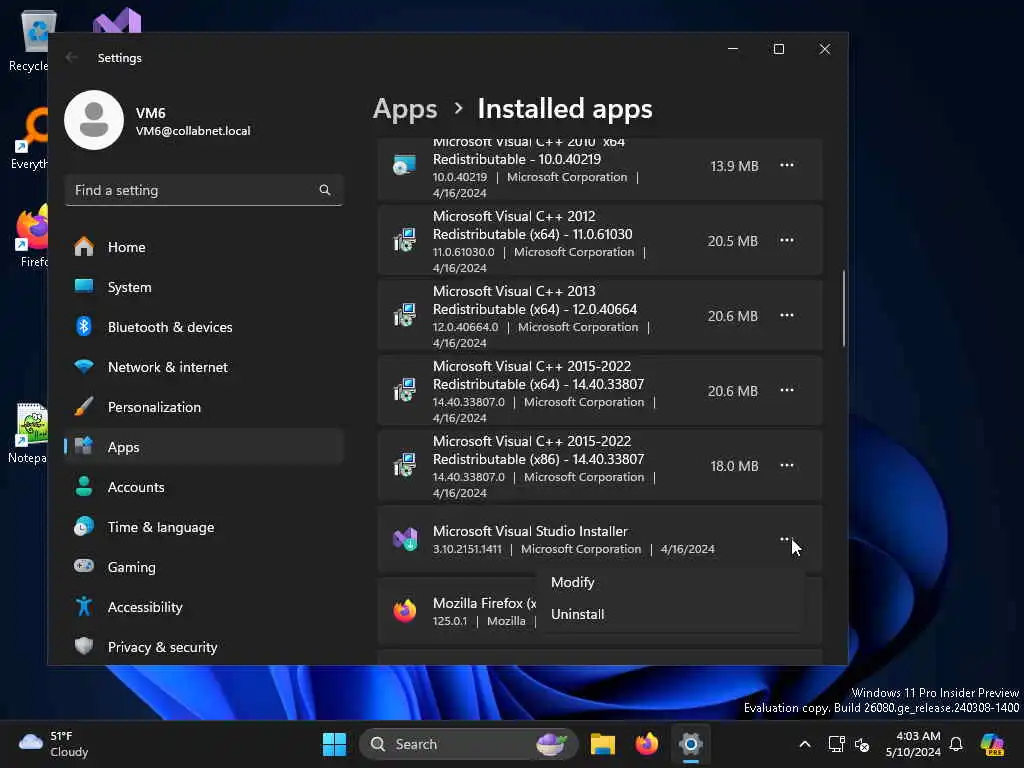Click the Find a setting search box
The width and height of the screenshot is (1024, 768).
click(204, 190)
